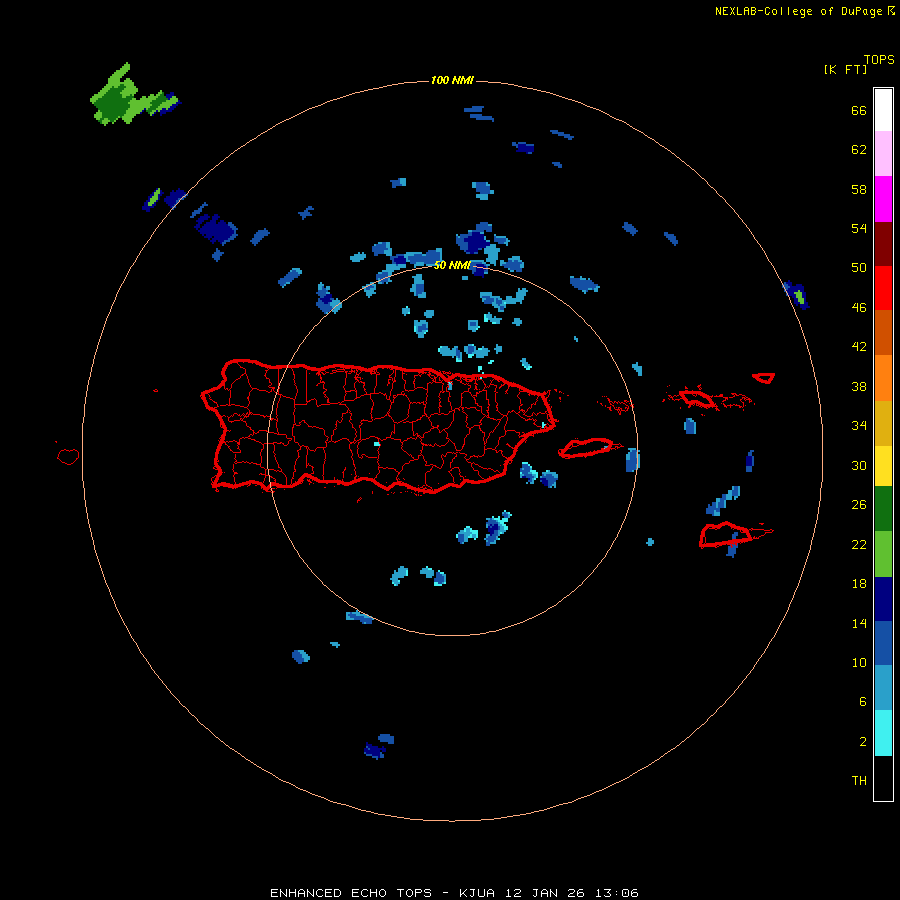Select the "6" legend value
The width and height of the screenshot is (900, 900).
point(863,702)
